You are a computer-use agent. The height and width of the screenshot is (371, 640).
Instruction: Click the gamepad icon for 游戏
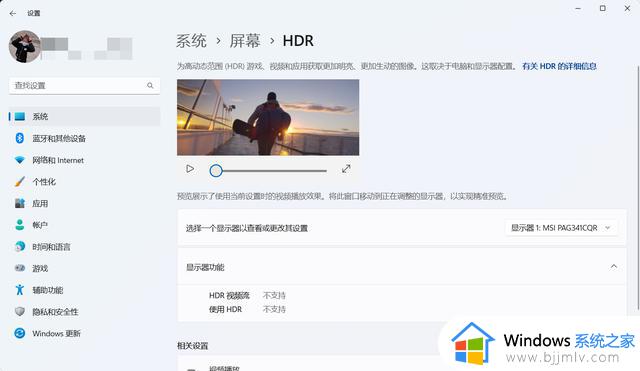pyautogui.click(x=20, y=268)
